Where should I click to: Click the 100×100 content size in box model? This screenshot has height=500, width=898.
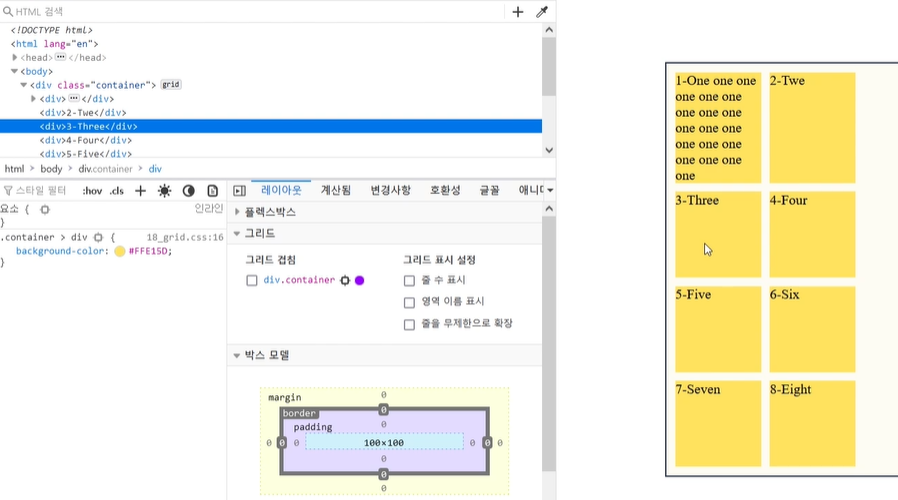(x=384, y=443)
